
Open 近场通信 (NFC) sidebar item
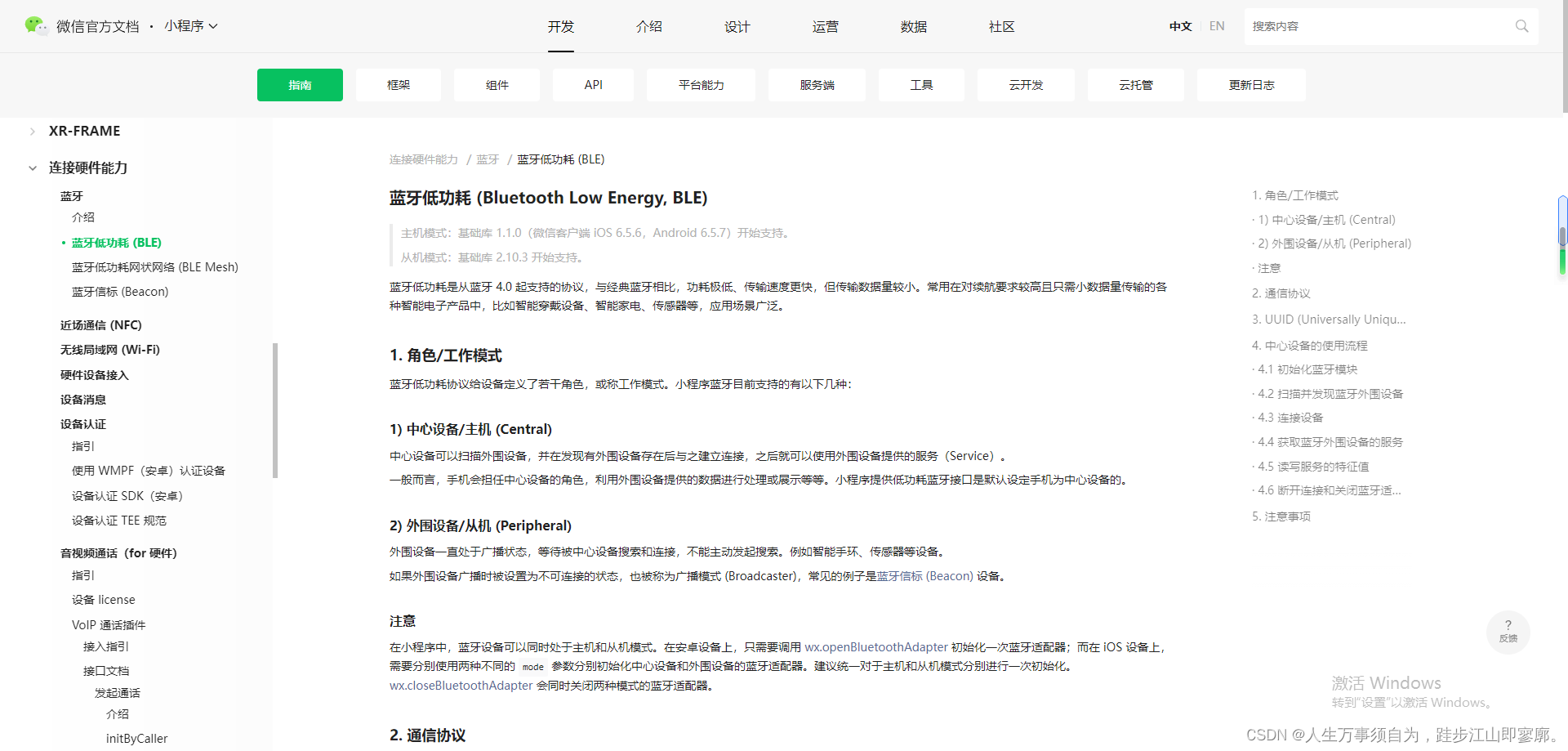pos(101,325)
